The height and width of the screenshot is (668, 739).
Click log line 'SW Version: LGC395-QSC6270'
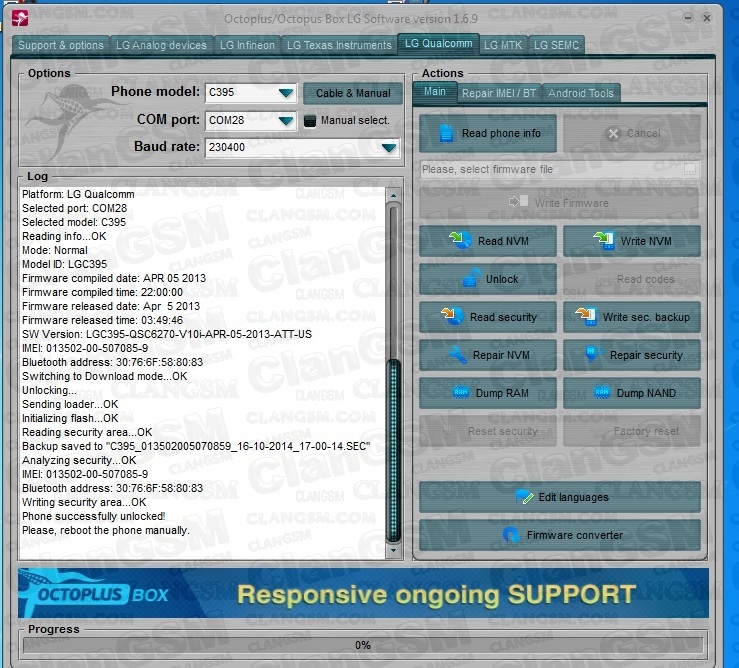click(167, 334)
